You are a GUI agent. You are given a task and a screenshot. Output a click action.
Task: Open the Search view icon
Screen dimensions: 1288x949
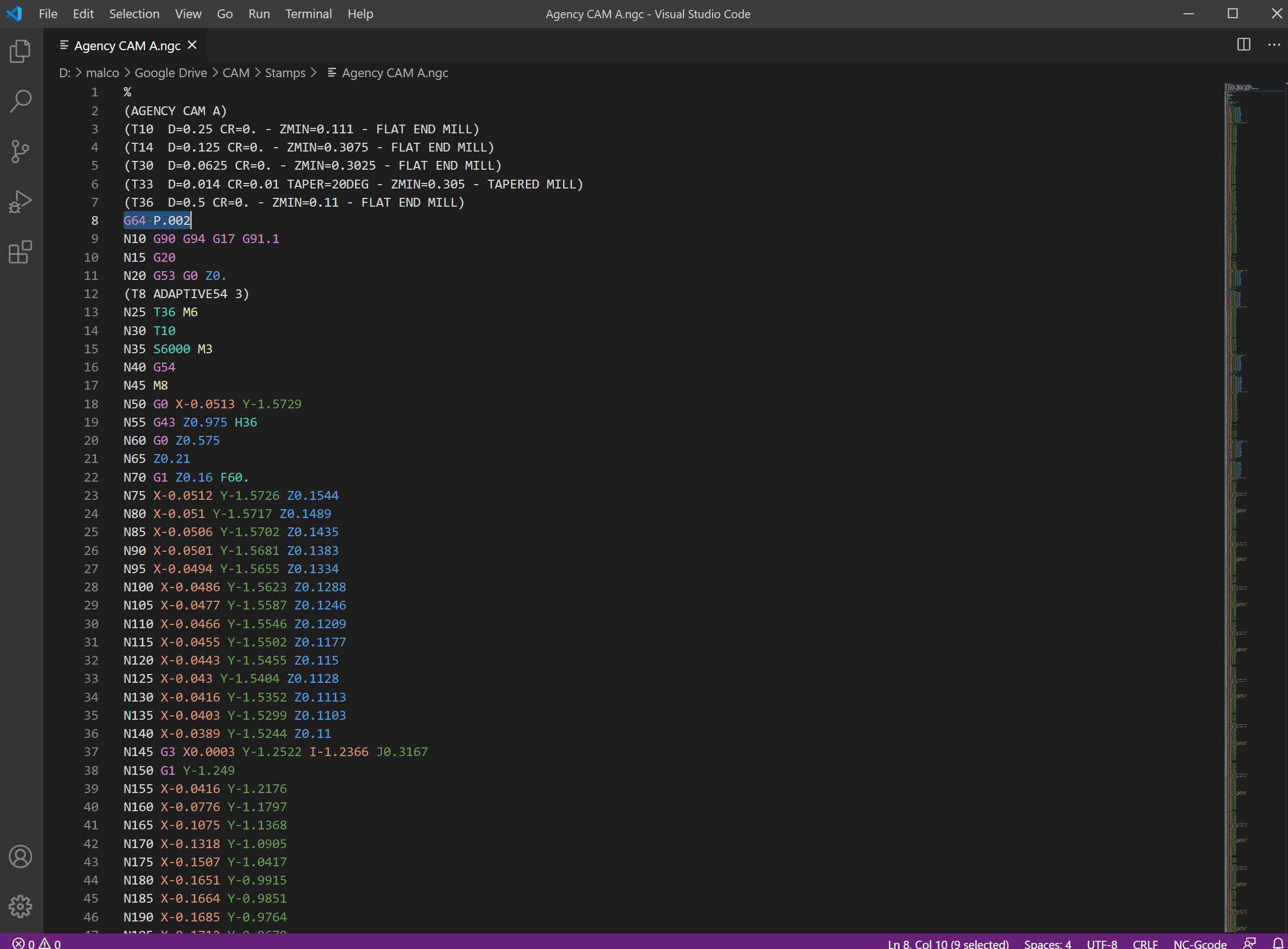[x=21, y=101]
